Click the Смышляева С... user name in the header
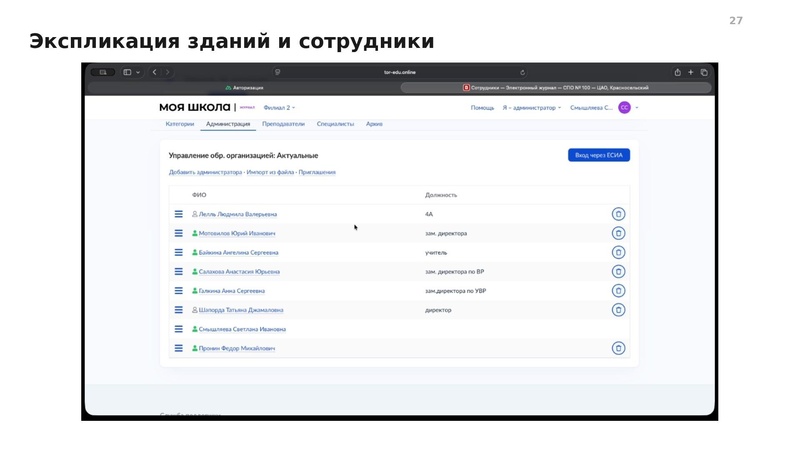800x450 pixels. coord(591,108)
